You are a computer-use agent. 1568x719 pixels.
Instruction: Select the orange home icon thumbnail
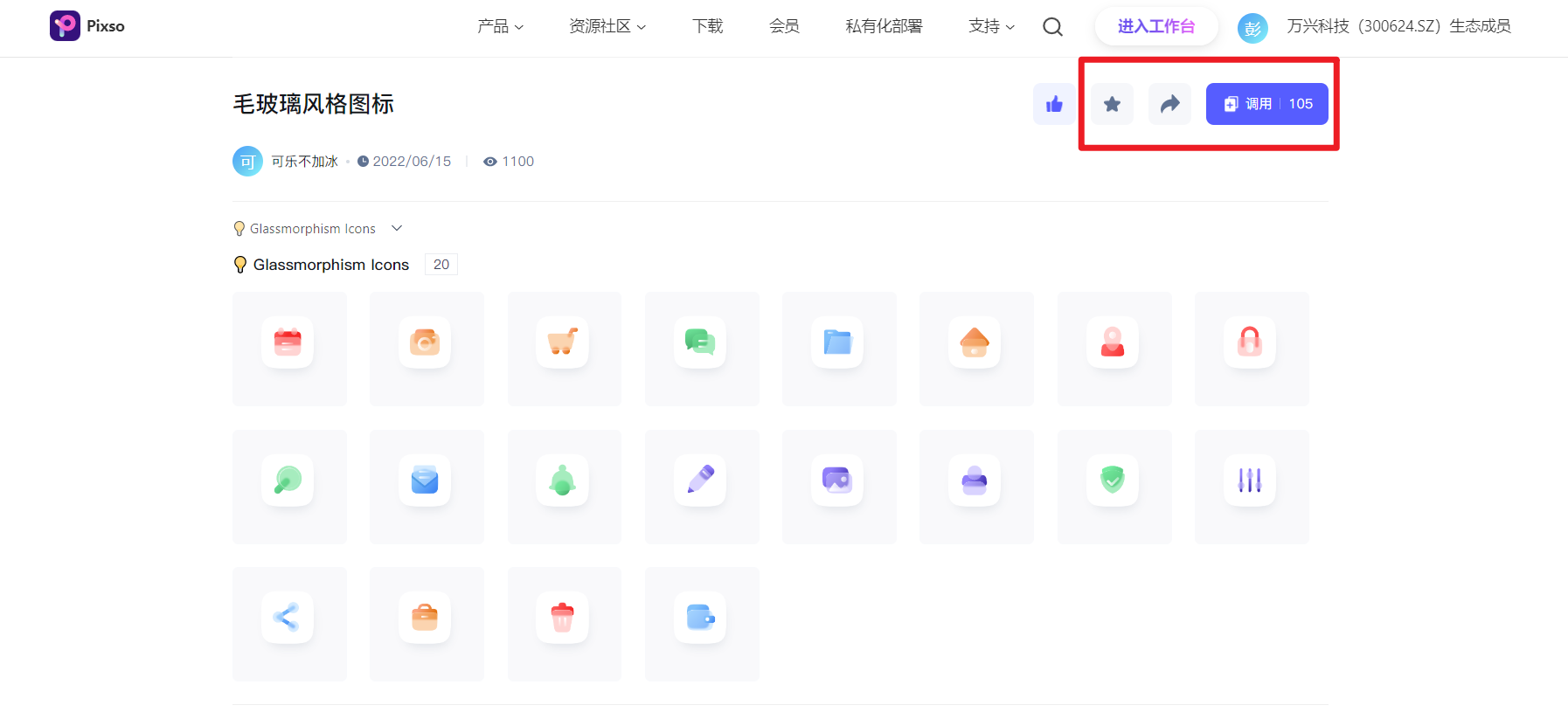[976, 349]
